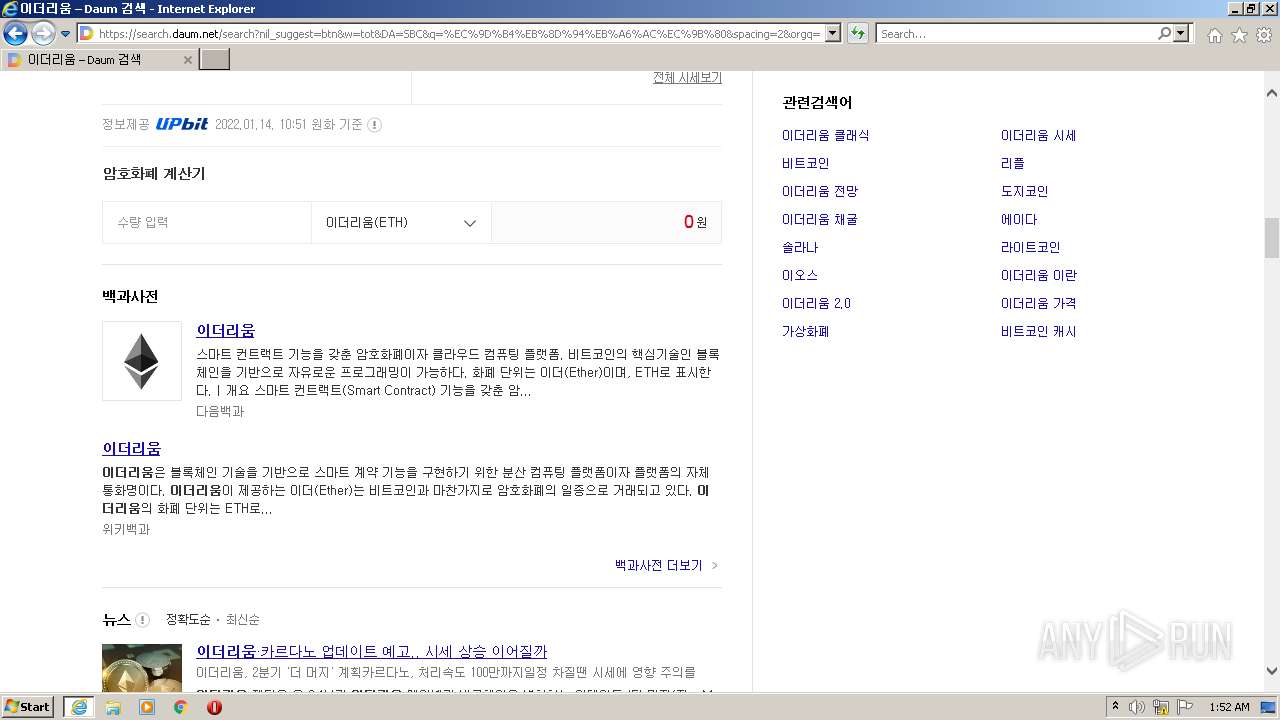The image size is (1280, 720).
Task: Open the search provider dropdown arrow
Action: click(x=1182, y=34)
